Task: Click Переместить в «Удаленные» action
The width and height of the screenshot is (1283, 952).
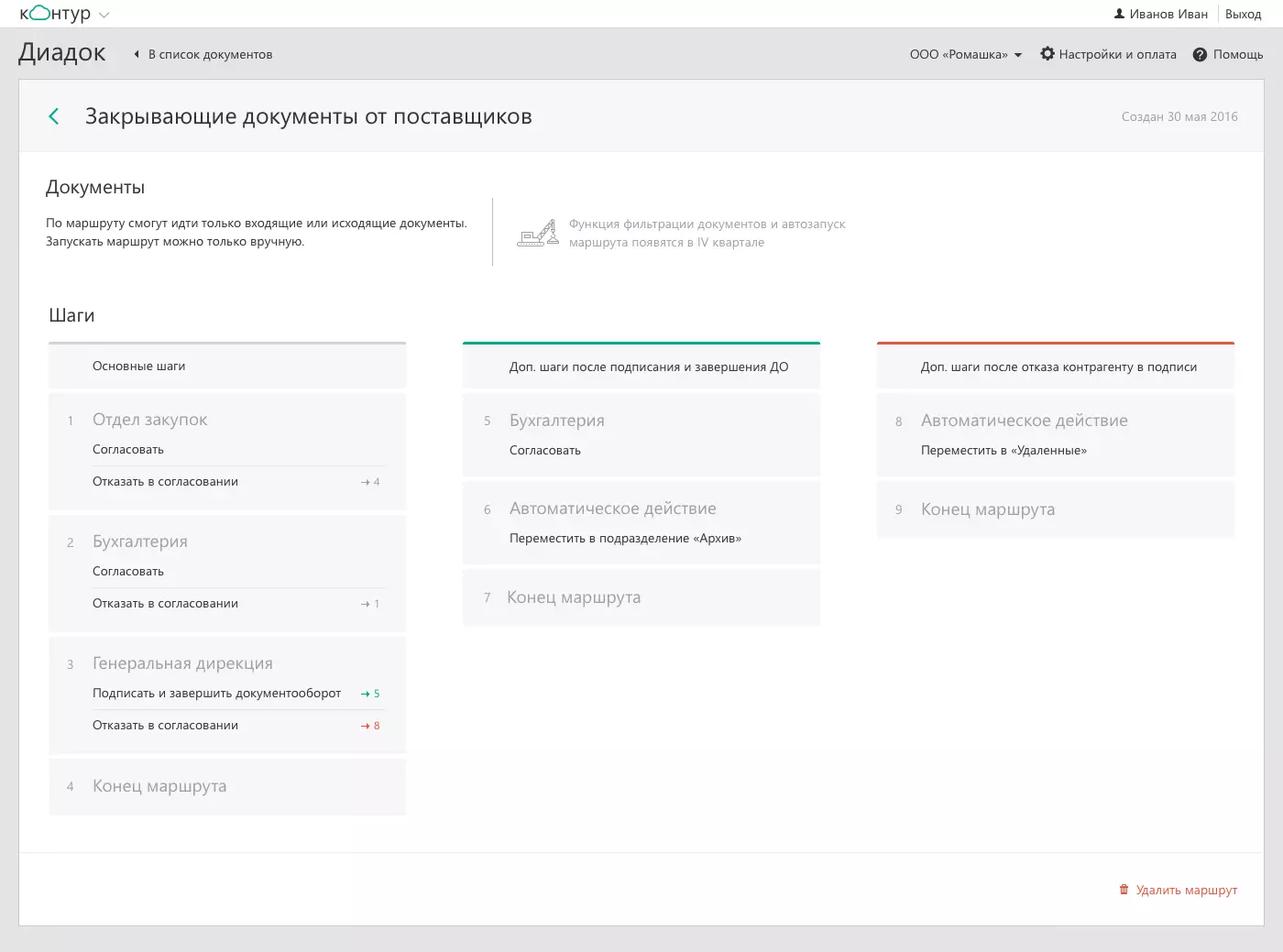Action: click(1003, 450)
